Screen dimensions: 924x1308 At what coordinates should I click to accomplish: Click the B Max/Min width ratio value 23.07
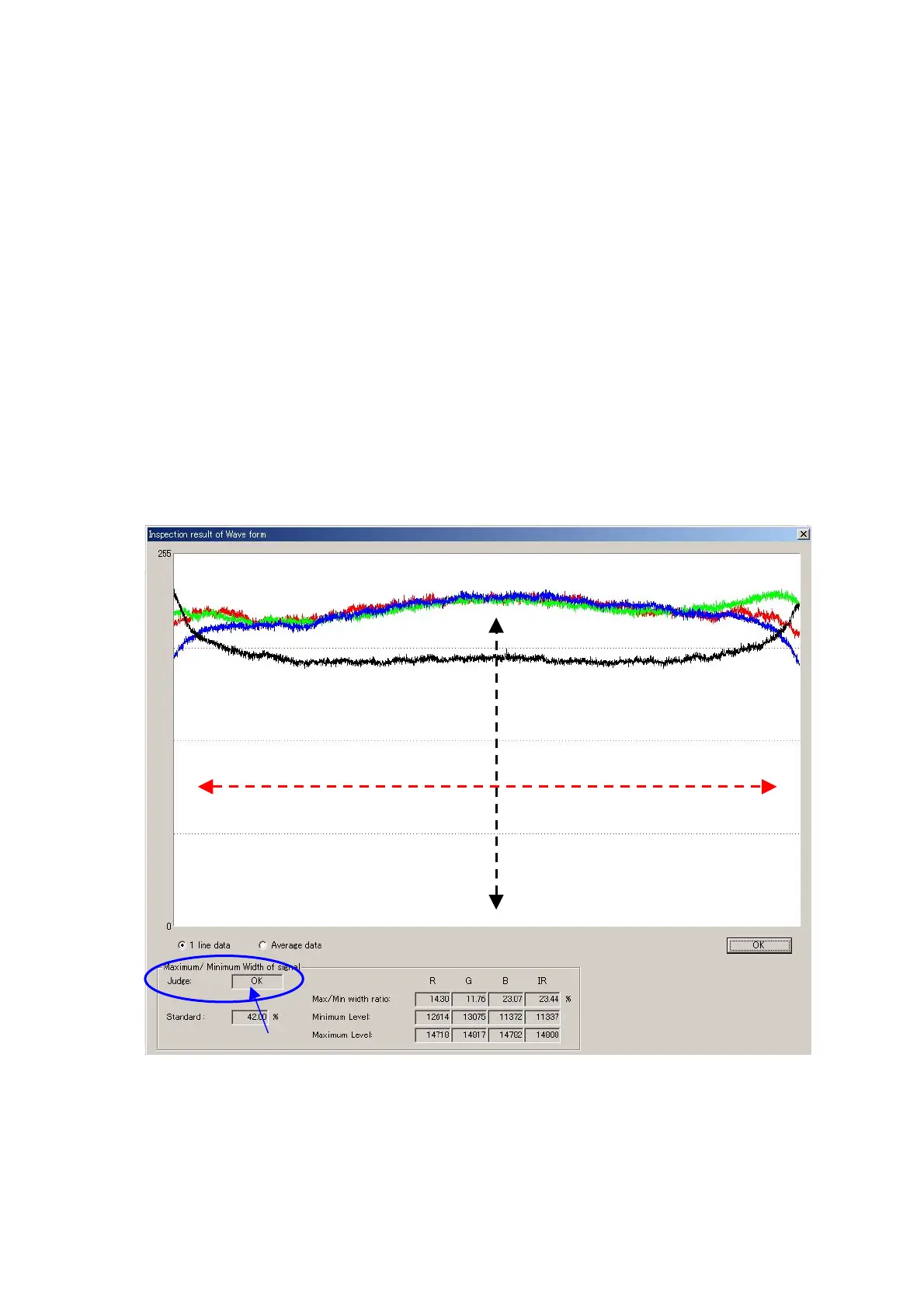click(x=506, y=999)
